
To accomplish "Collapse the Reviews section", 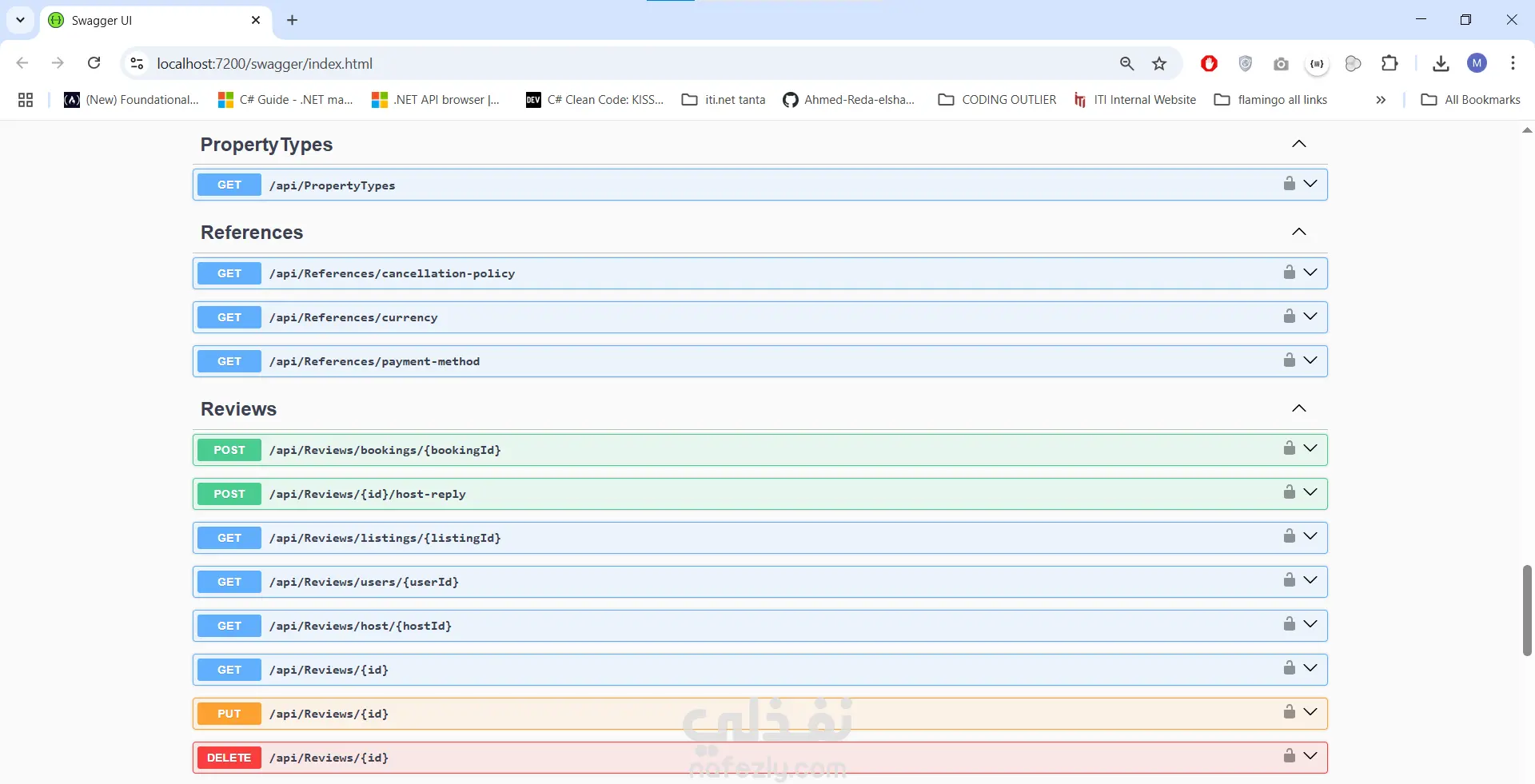I will coord(1299,408).
